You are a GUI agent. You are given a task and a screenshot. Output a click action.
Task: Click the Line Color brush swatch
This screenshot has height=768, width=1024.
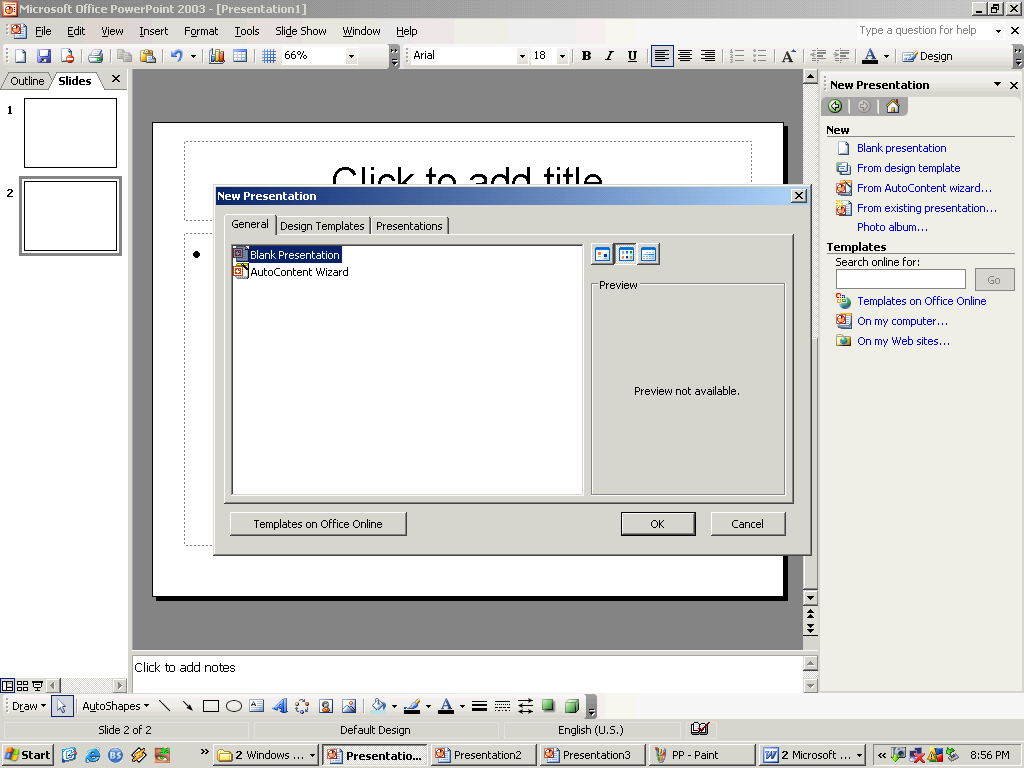pyautogui.click(x=412, y=706)
